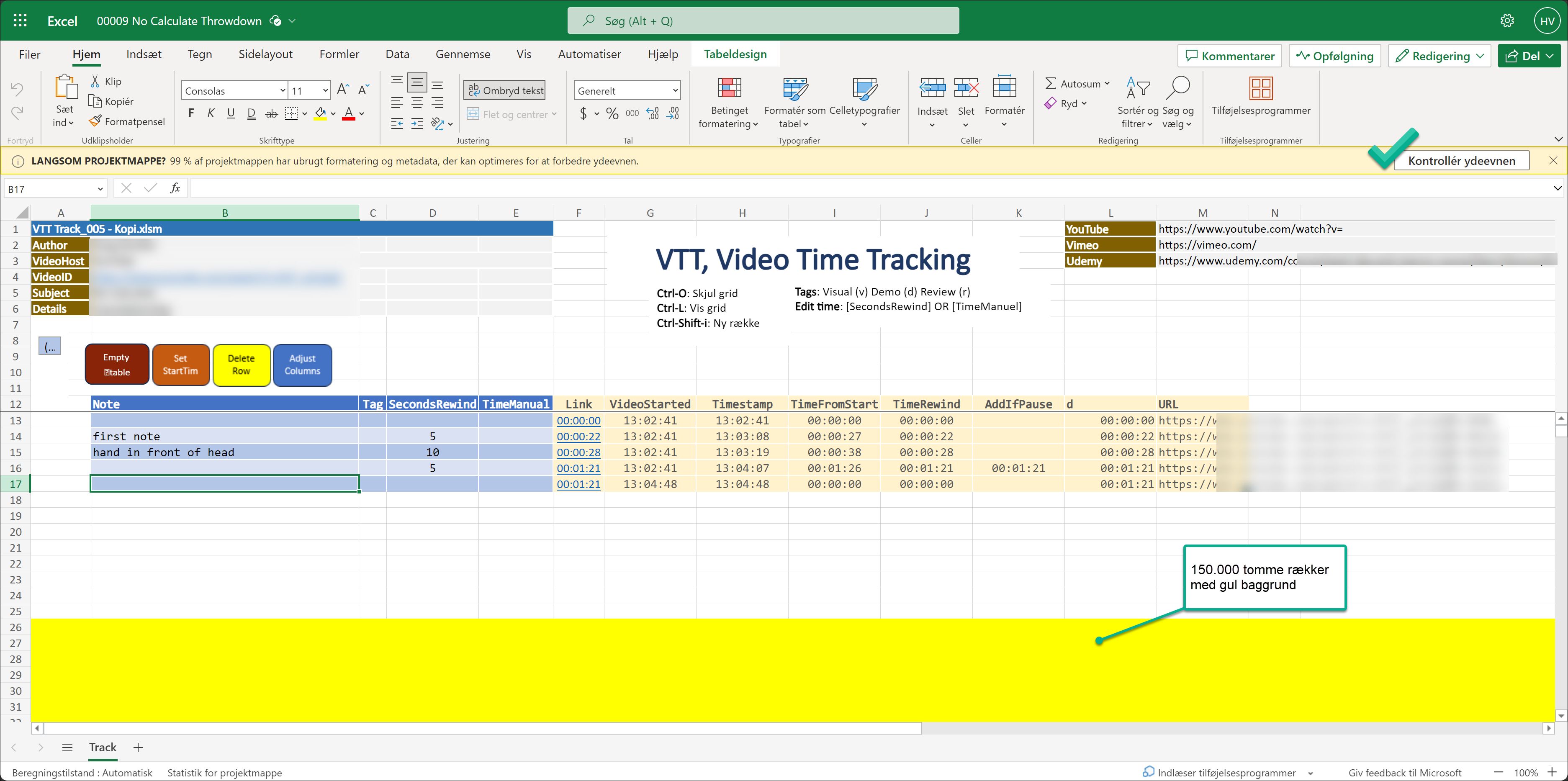Toggle bold (F) formatting
Screen dimensions: 1568x781
191,113
